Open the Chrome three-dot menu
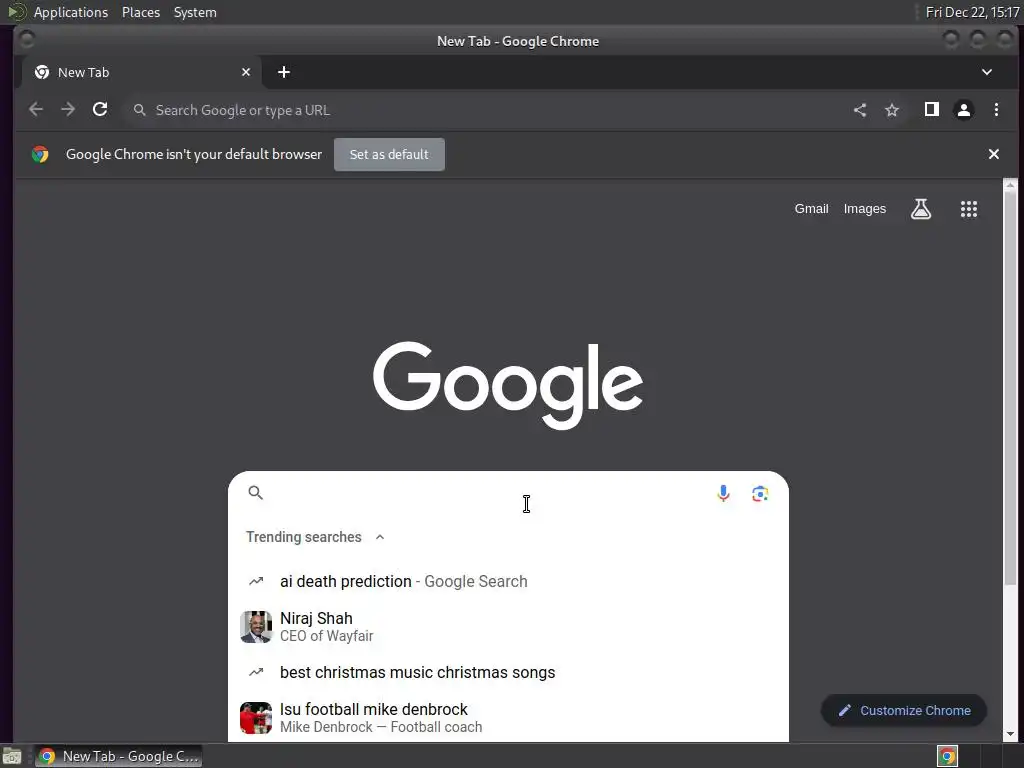The width and height of the screenshot is (1024, 768). (996, 110)
